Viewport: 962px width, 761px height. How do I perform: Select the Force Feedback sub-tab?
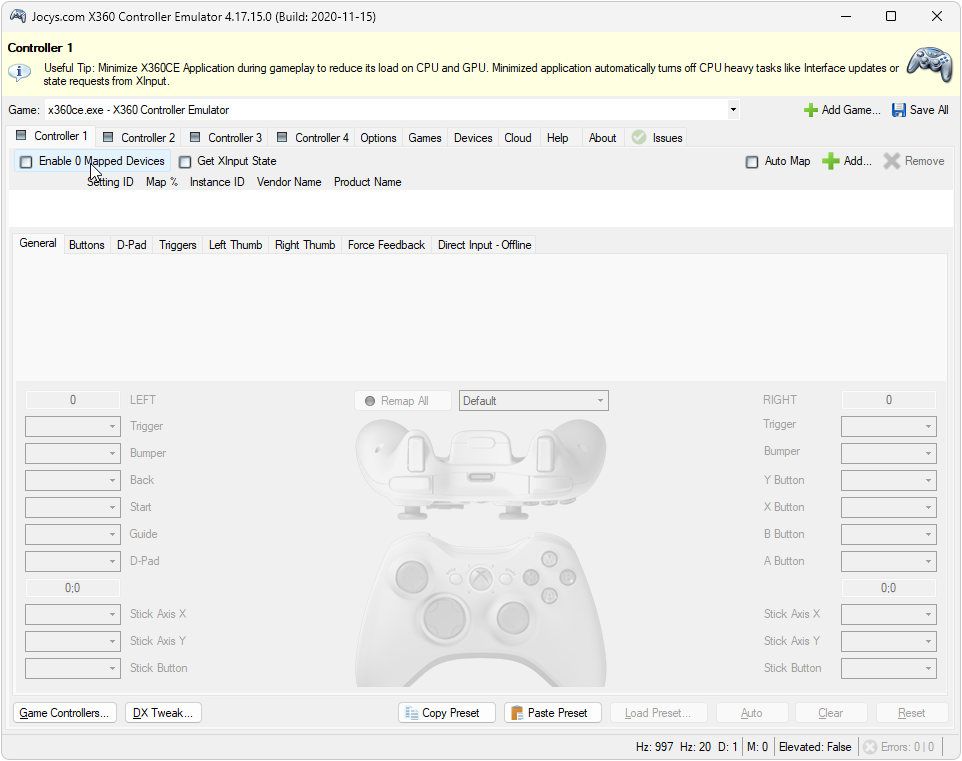(x=386, y=245)
